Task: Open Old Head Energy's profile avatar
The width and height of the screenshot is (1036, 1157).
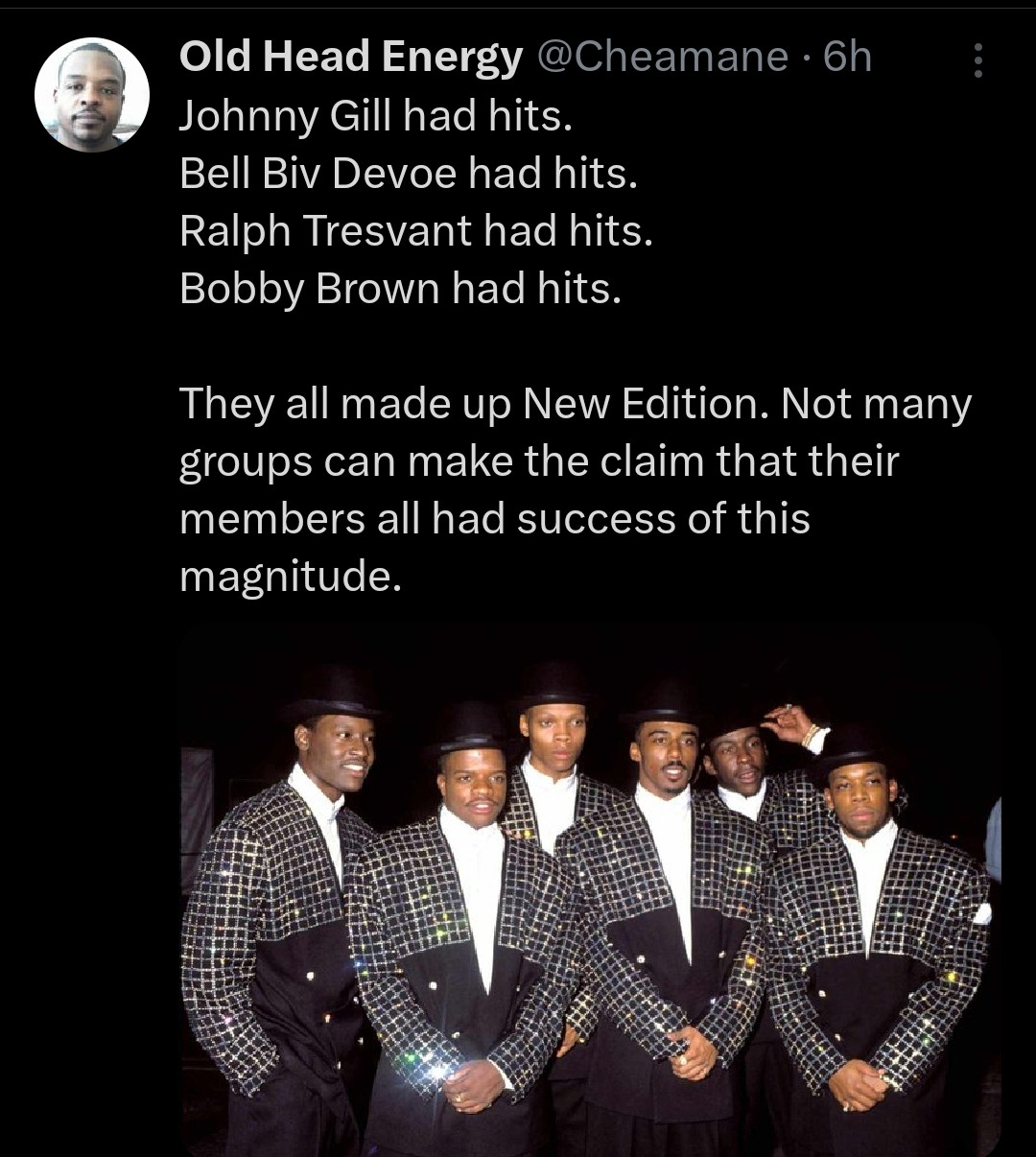Action: tap(92, 95)
